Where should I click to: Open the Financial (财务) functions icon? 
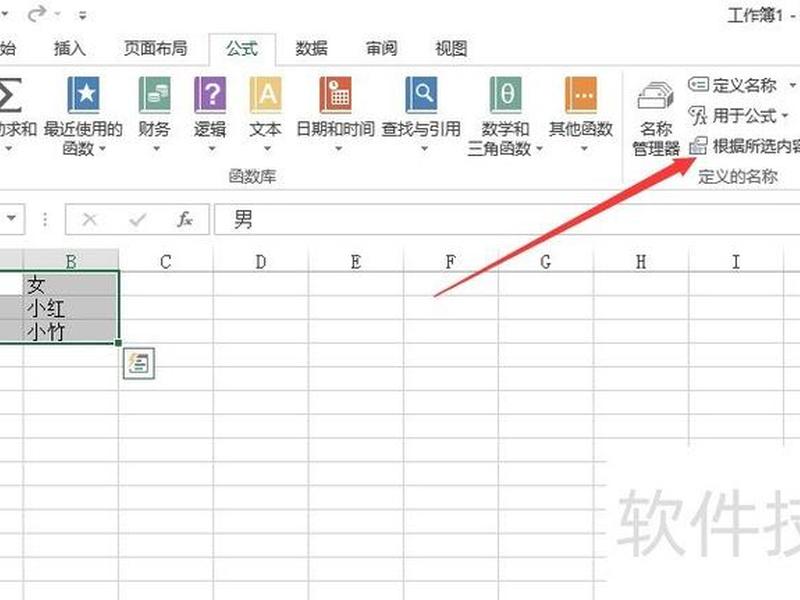tap(154, 95)
